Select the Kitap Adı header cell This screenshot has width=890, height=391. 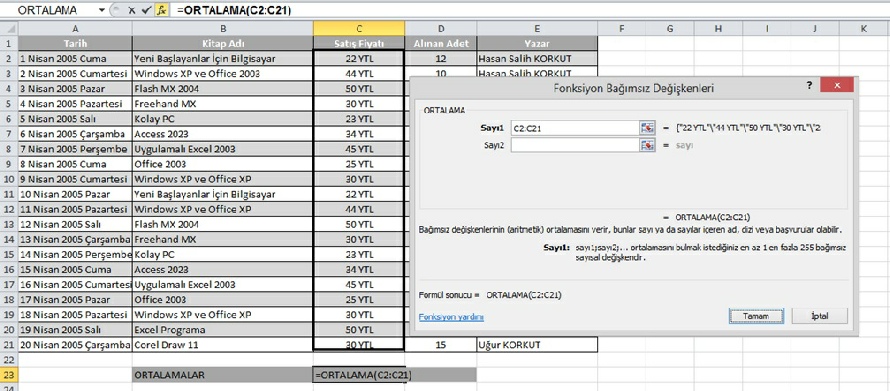[222, 43]
